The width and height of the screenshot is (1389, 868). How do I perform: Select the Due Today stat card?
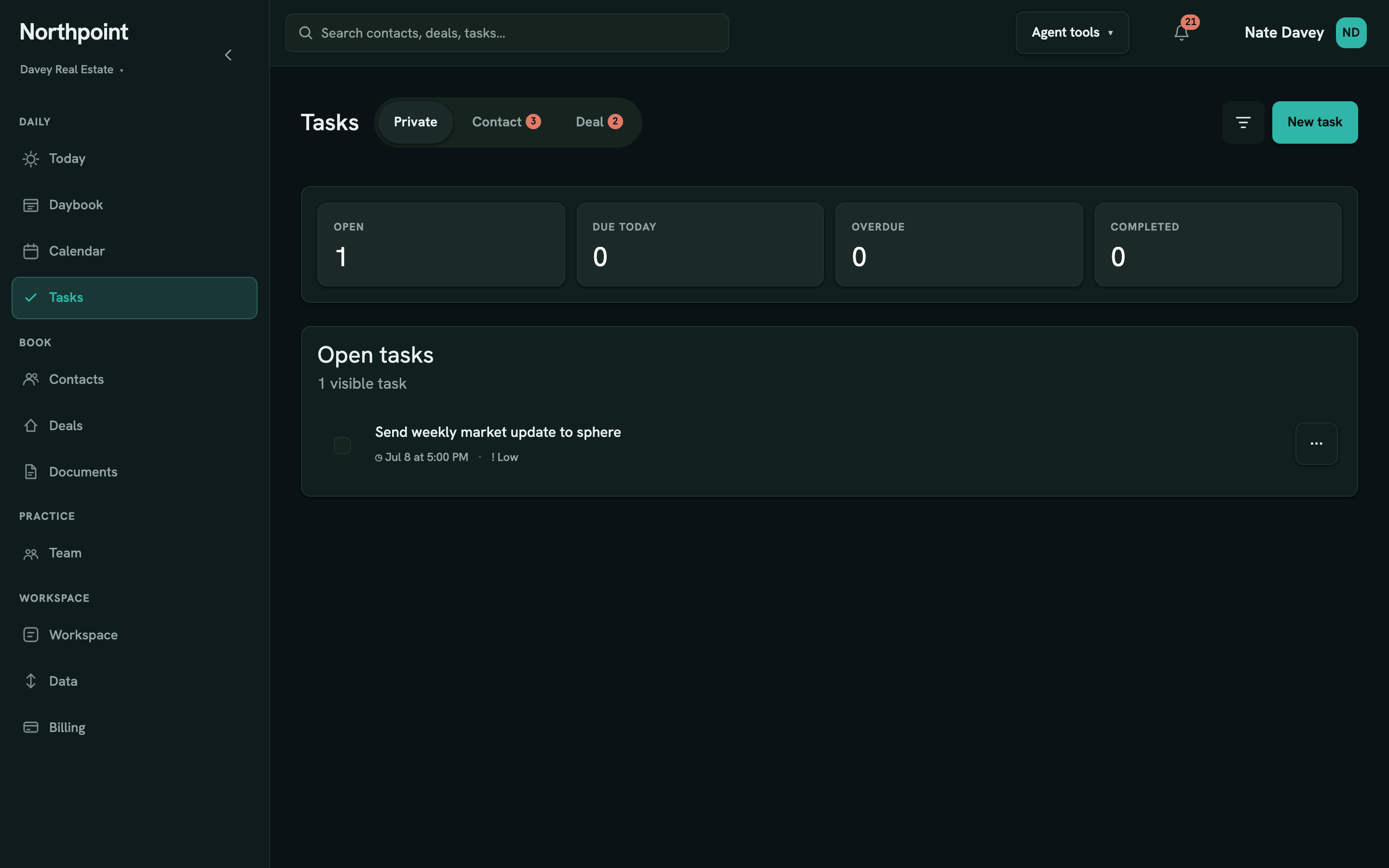[x=700, y=244]
